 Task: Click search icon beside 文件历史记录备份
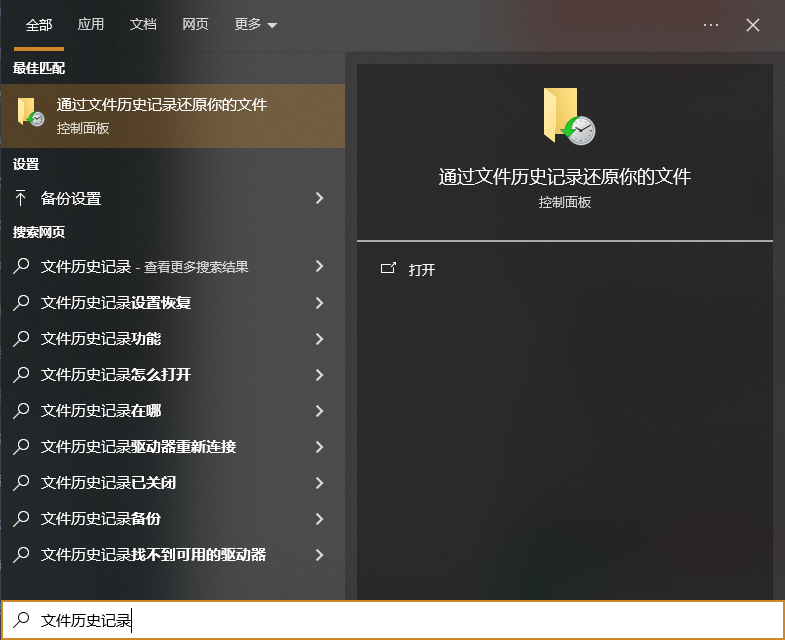(21, 518)
